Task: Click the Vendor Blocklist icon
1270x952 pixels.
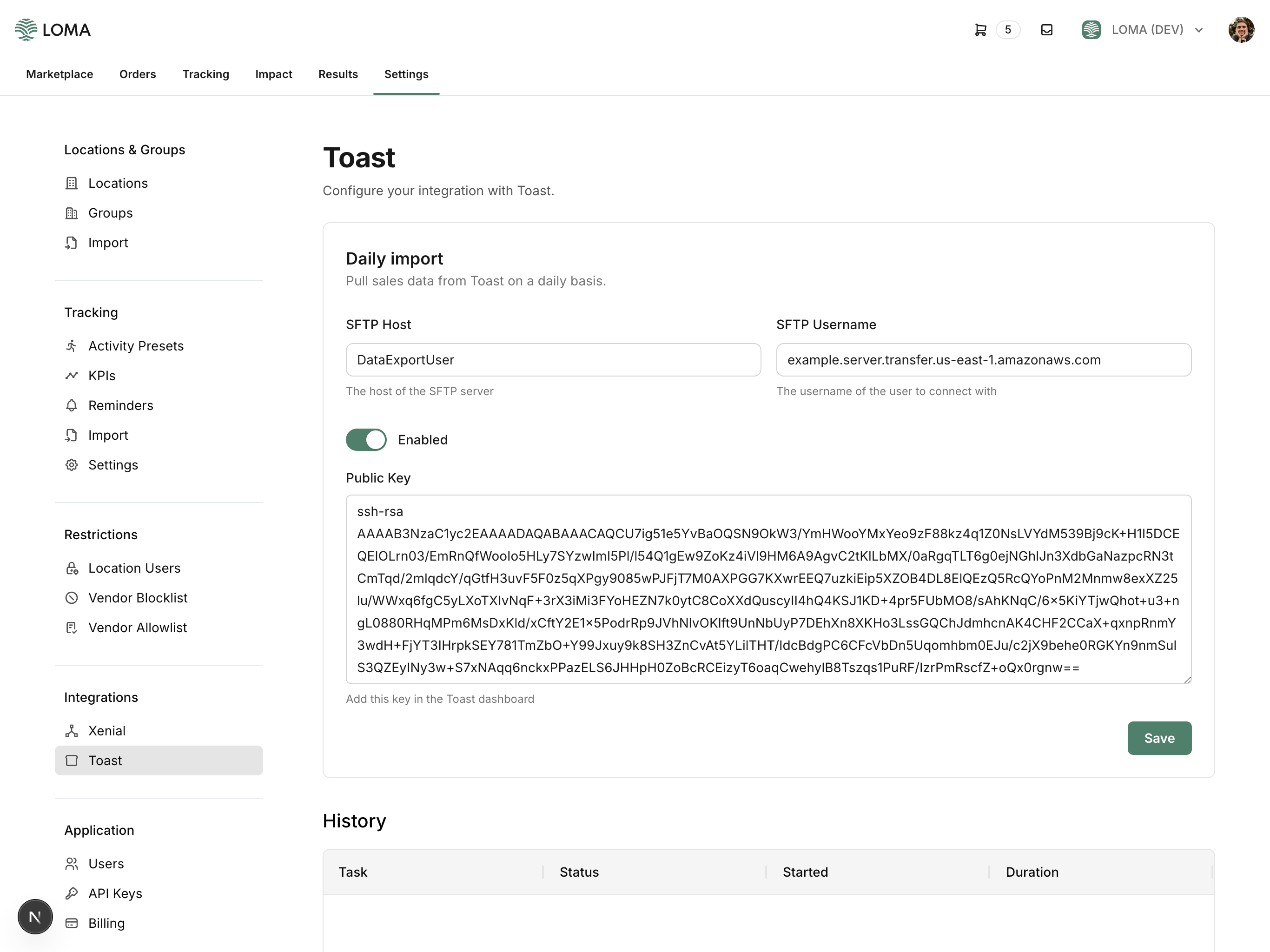Action: tap(71, 598)
